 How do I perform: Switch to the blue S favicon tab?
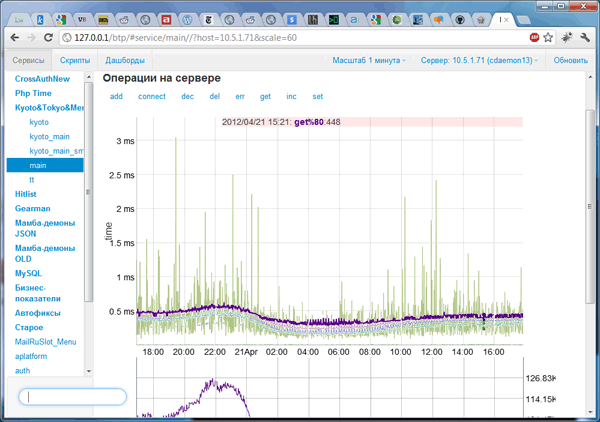click(292, 20)
